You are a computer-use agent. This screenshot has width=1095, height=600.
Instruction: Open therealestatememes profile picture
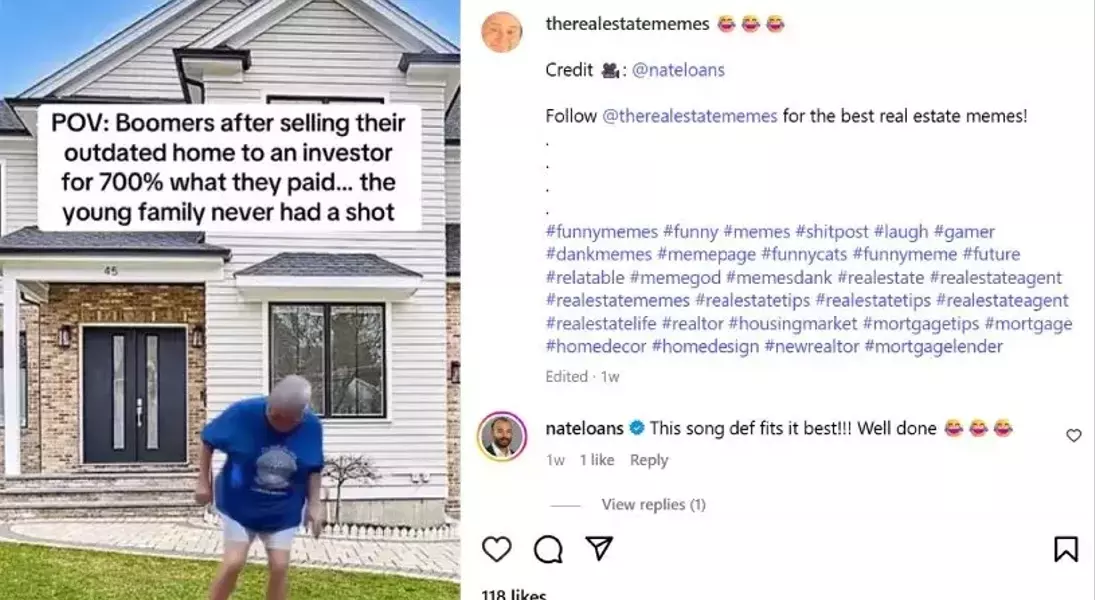click(x=501, y=31)
